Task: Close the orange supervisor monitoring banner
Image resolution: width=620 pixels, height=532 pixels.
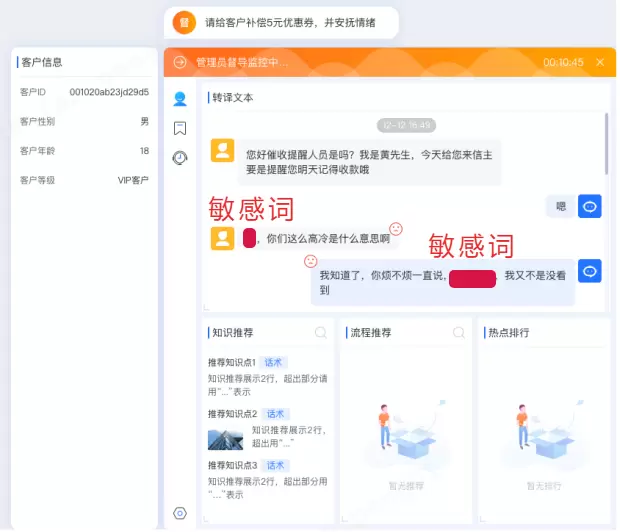Action: [x=600, y=62]
